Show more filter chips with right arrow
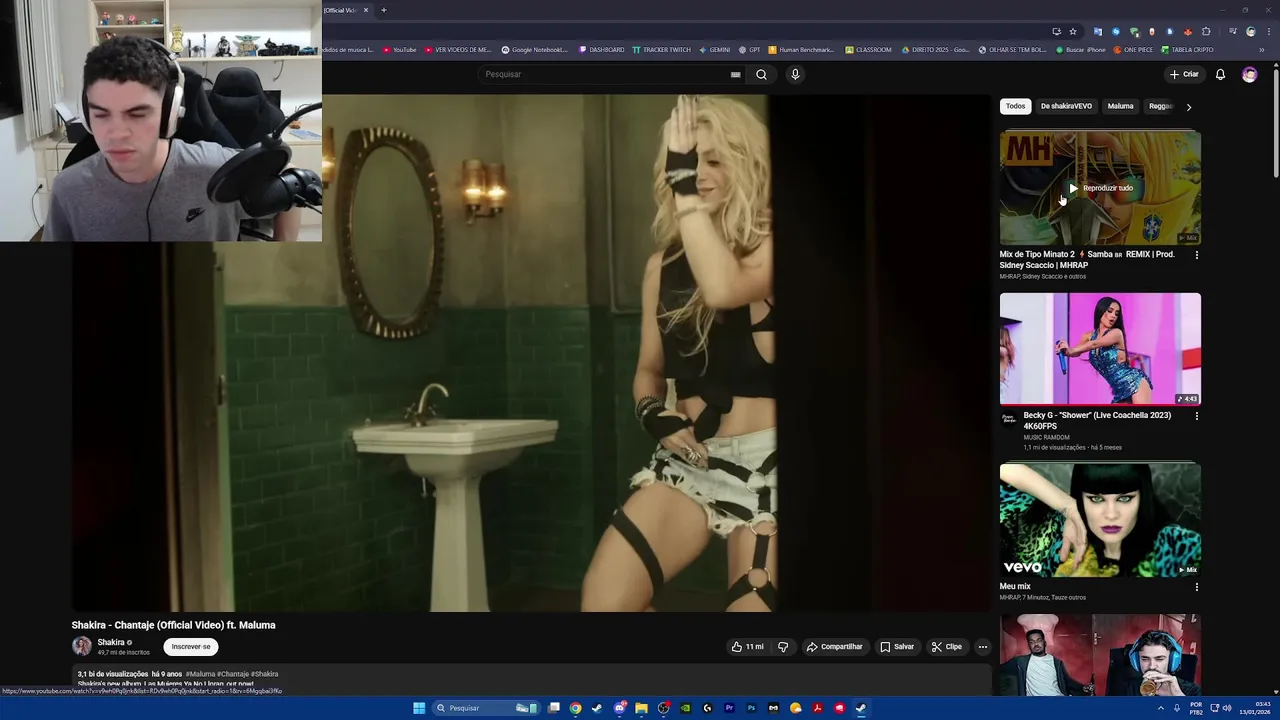This screenshot has width=1280, height=720. click(1188, 106)
